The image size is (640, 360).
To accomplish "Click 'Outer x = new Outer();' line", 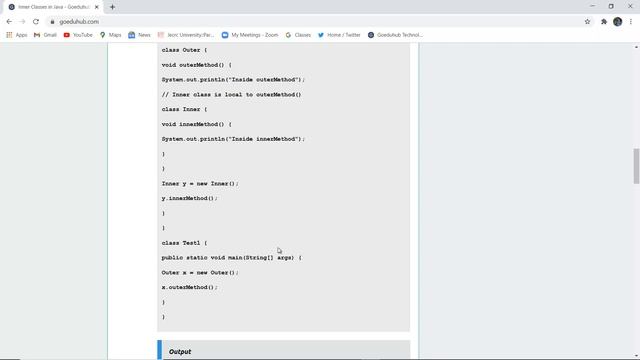I will click(x=200, y=273).
